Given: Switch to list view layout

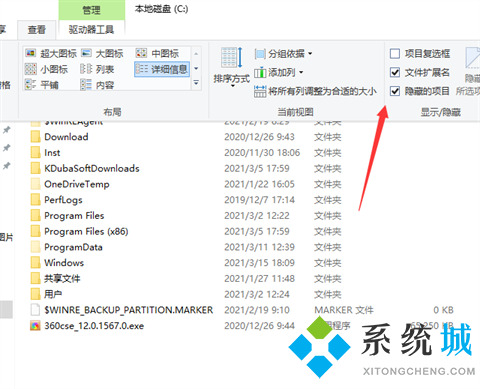Looking at the screenshot, I should point(97,69).
